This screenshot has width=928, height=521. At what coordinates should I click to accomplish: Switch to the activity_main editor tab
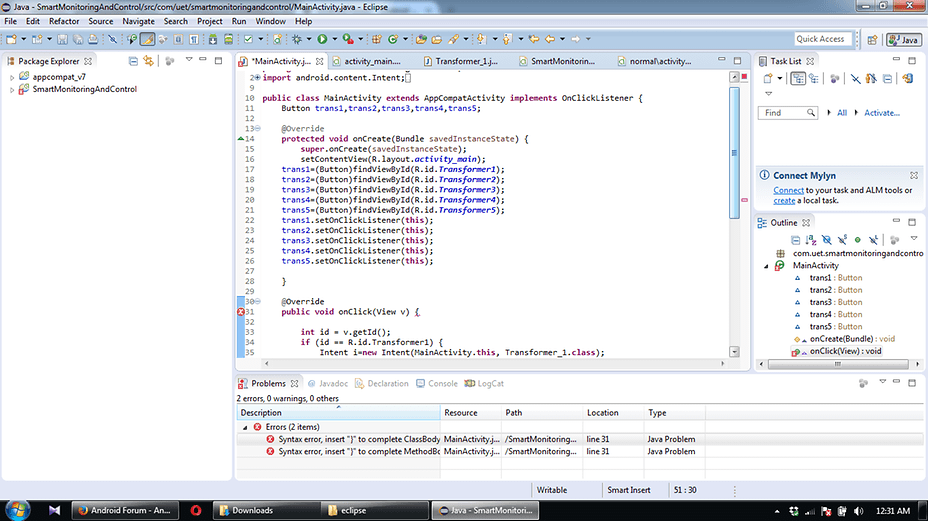372,61
